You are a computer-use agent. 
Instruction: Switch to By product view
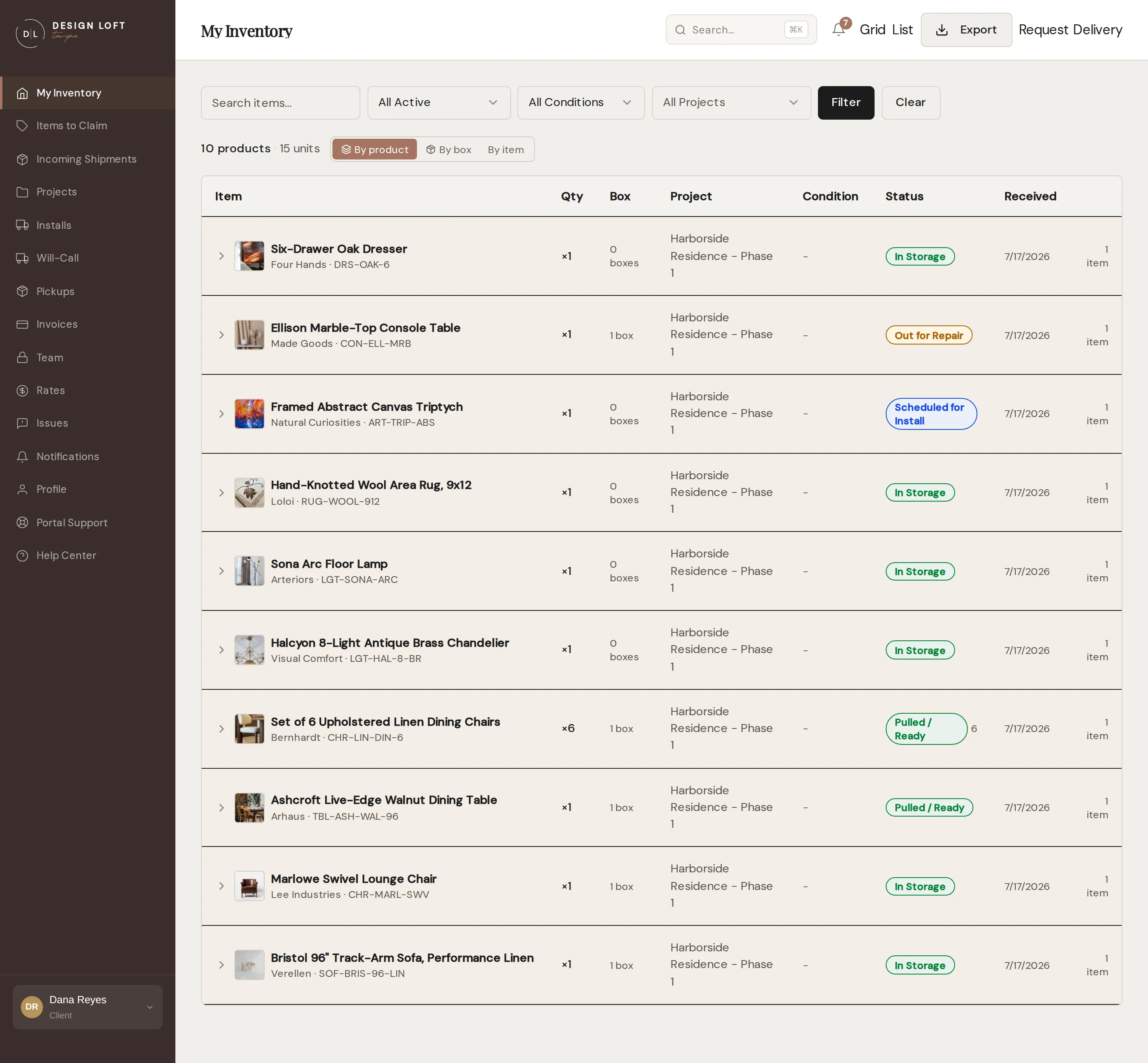point(374,150)
